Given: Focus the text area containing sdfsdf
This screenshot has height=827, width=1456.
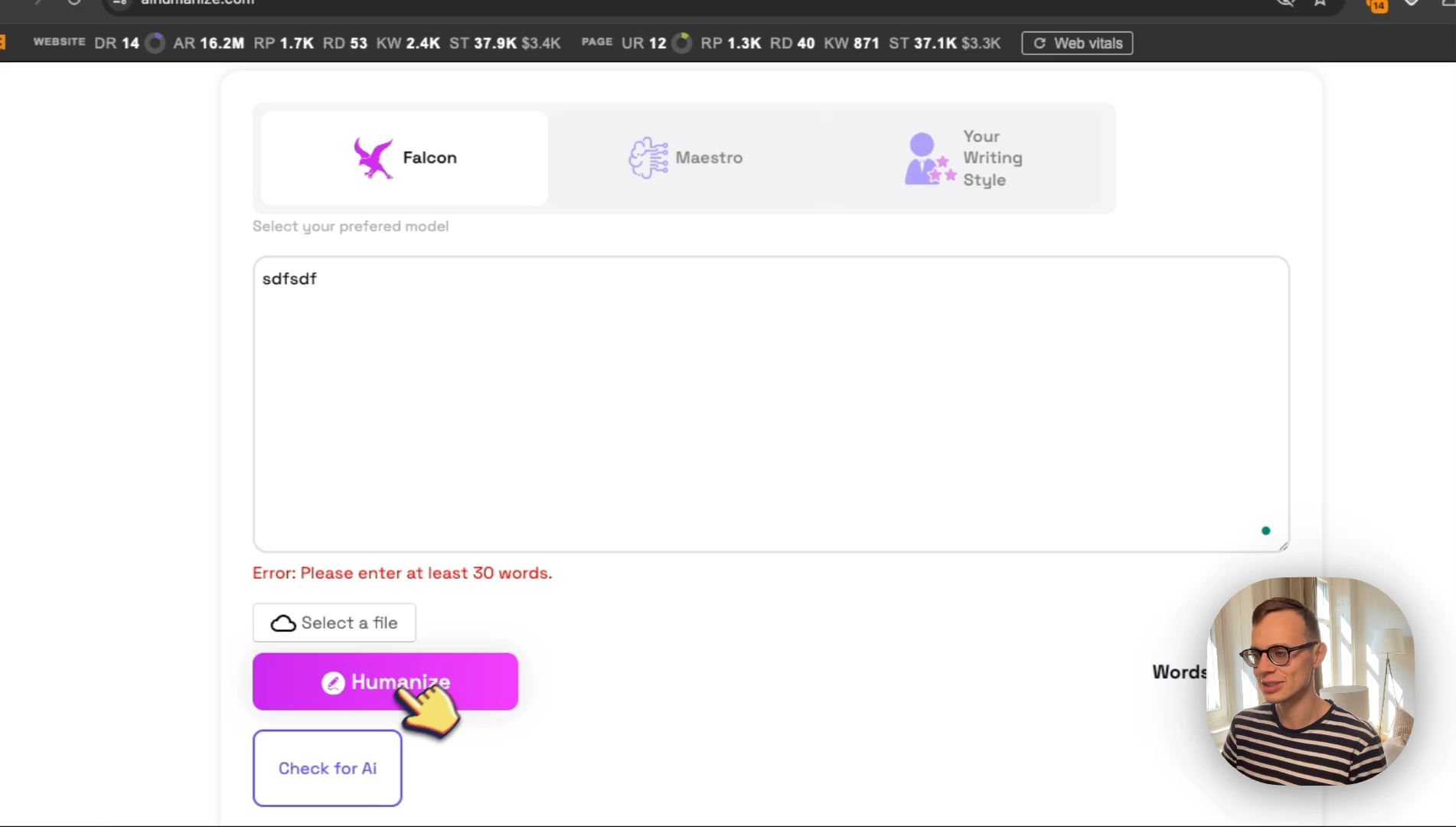Looking at the screenshot, I should 771,404.
